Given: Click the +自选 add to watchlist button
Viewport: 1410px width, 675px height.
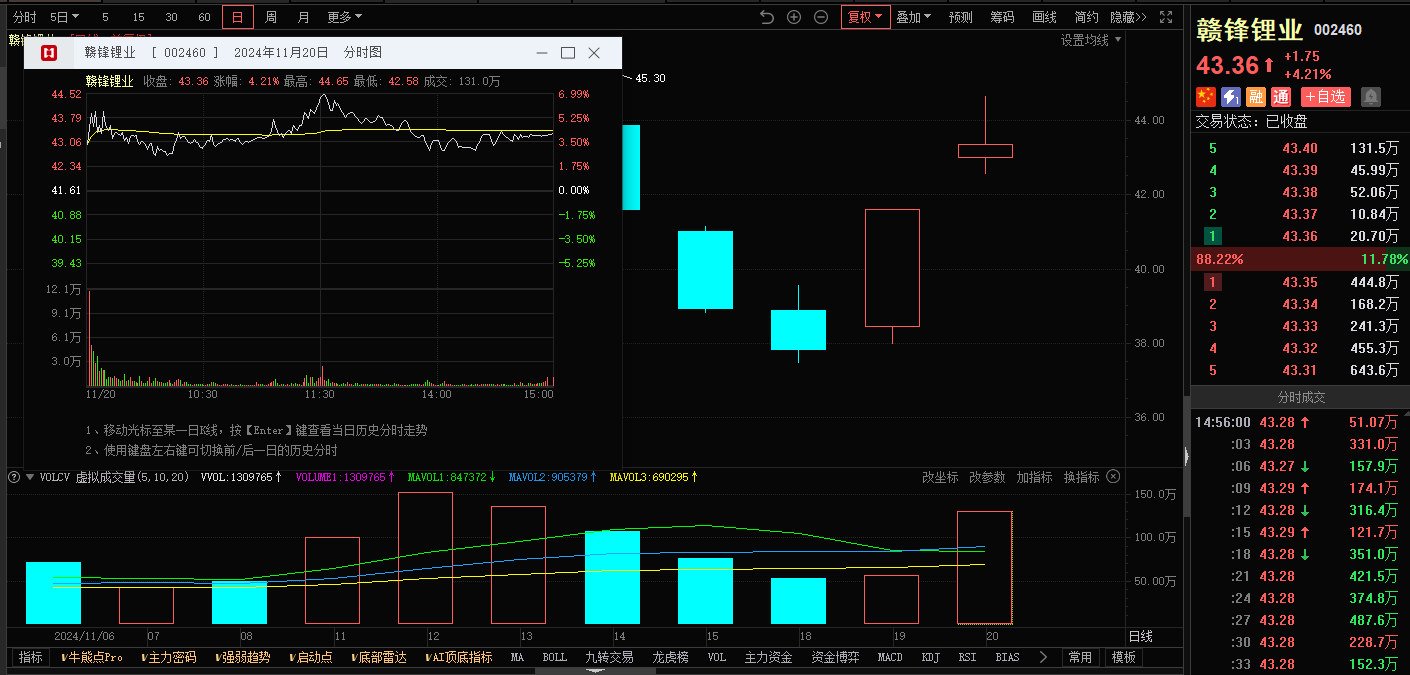Looking at the screenshot, I should click(x=1325, y=97).
